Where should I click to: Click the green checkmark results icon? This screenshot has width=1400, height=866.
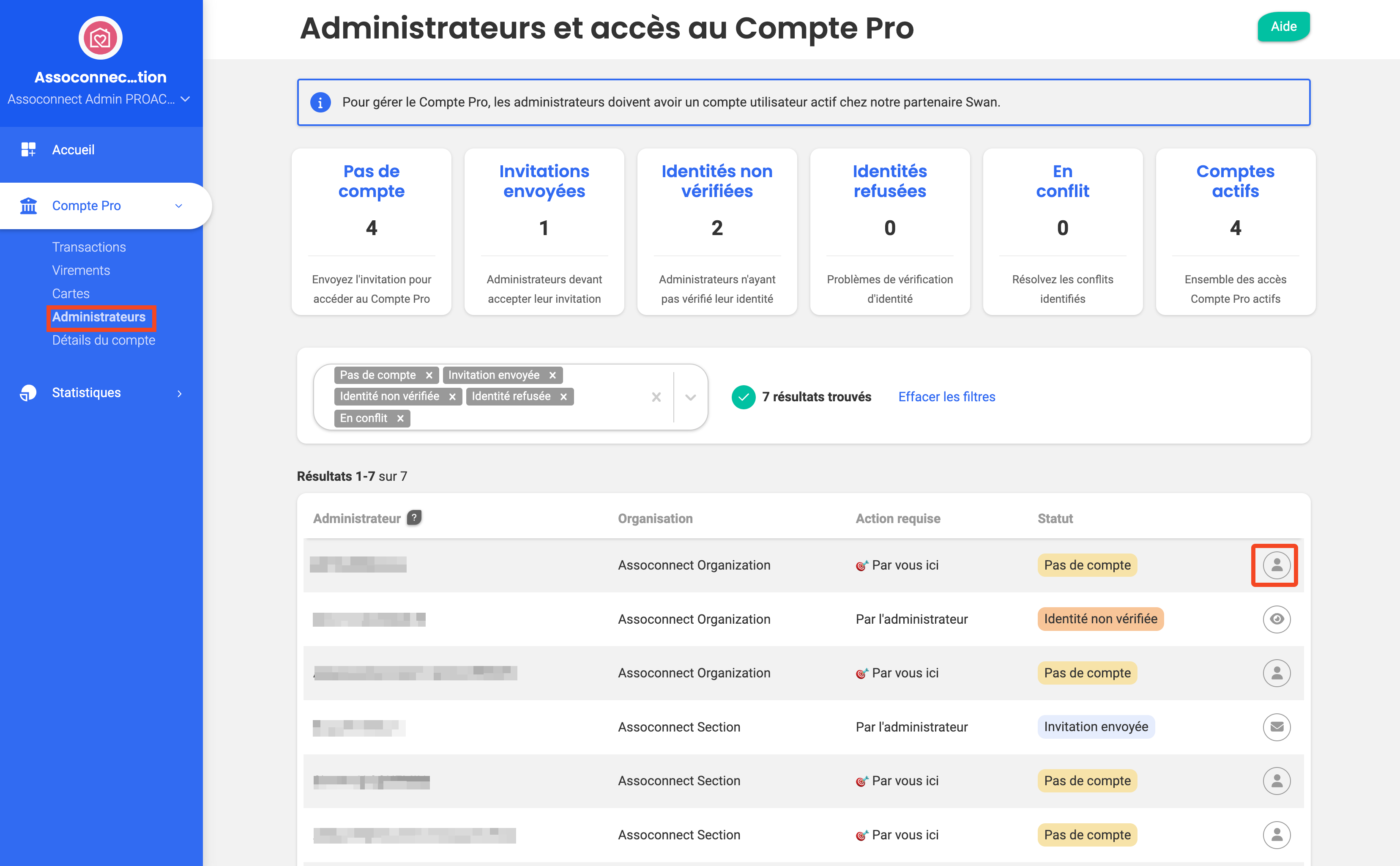coord(743,397)
